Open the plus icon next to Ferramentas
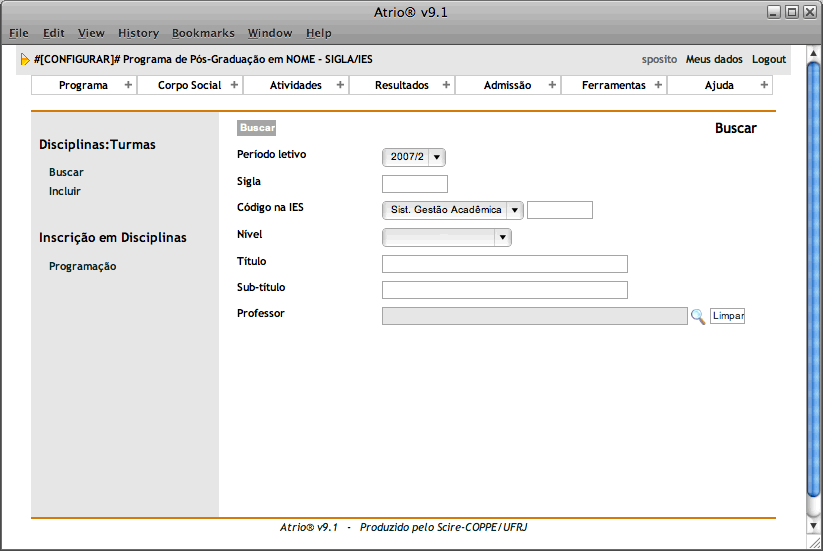 tap(658, 85)
